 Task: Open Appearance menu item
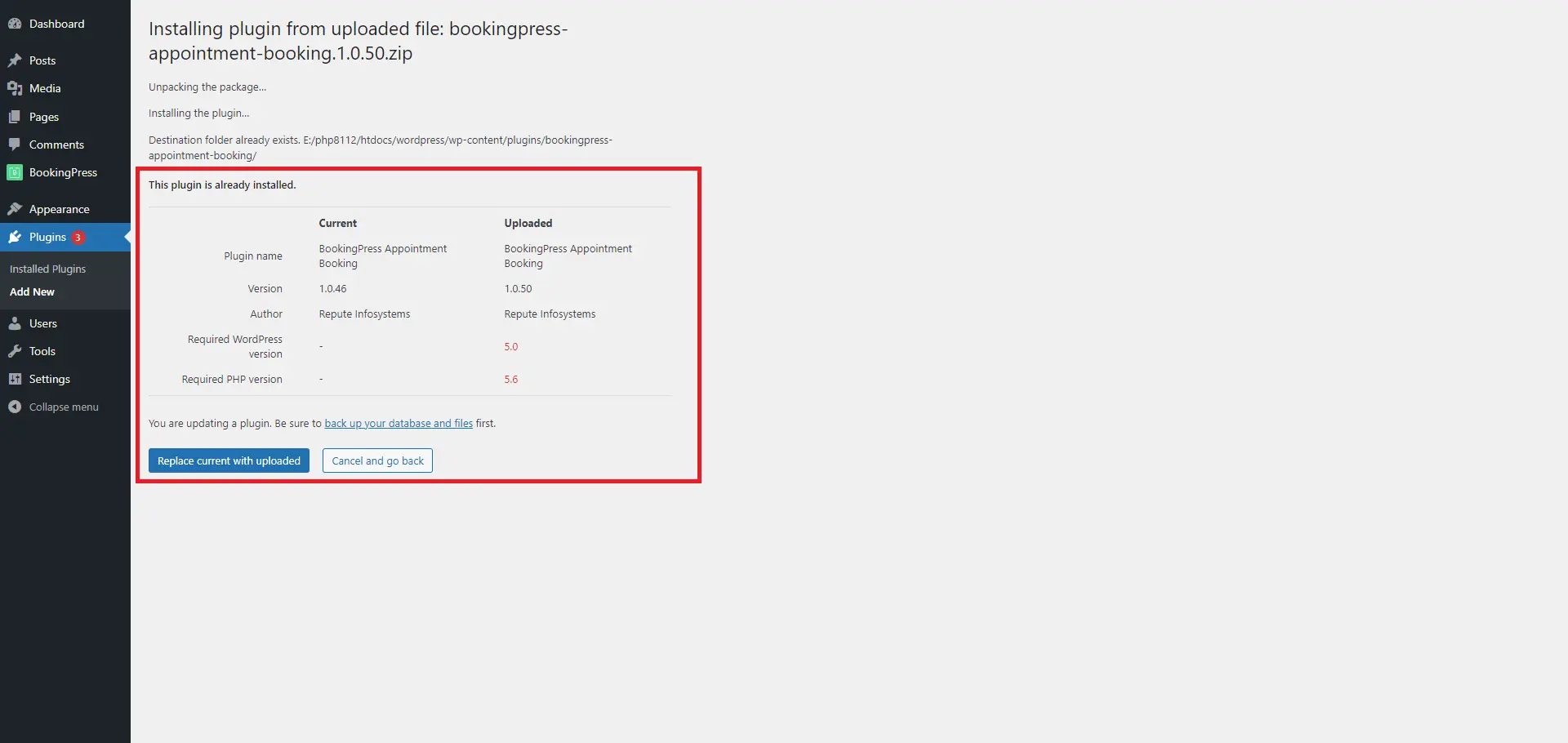tap(65, 209)
